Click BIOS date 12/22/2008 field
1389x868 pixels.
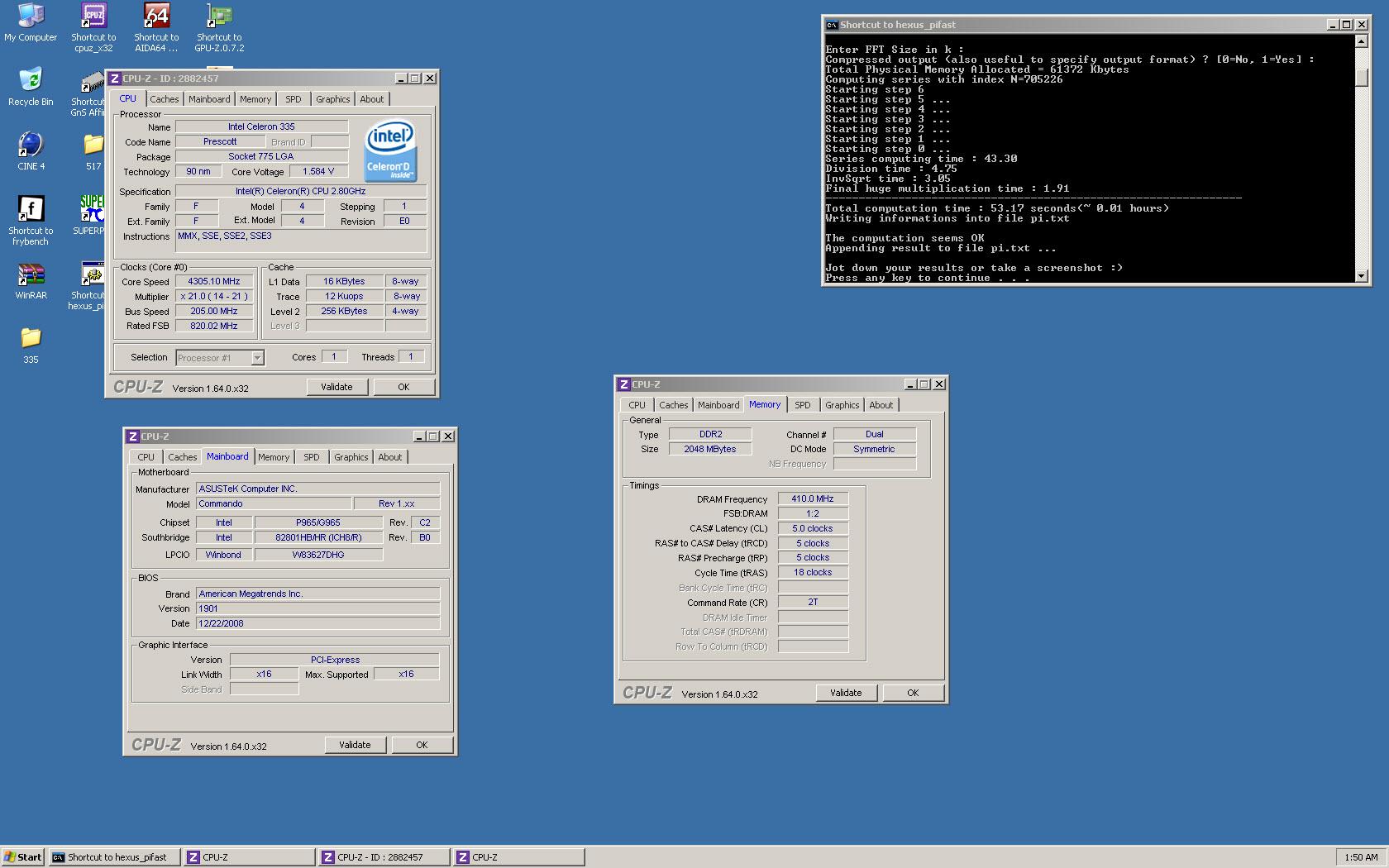[x=317, y=624]
